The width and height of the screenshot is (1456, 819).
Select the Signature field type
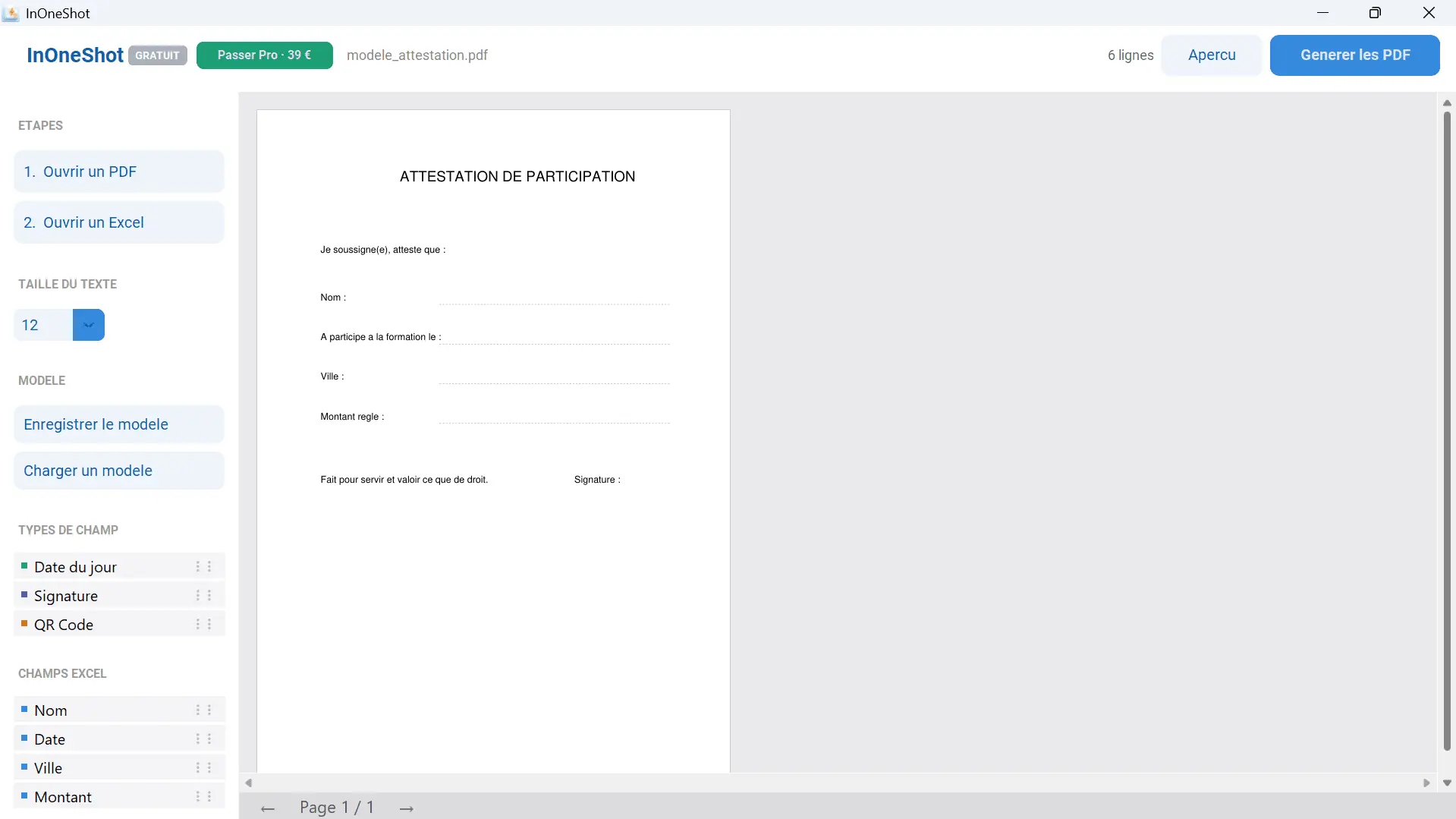click(x=119, y=596)
